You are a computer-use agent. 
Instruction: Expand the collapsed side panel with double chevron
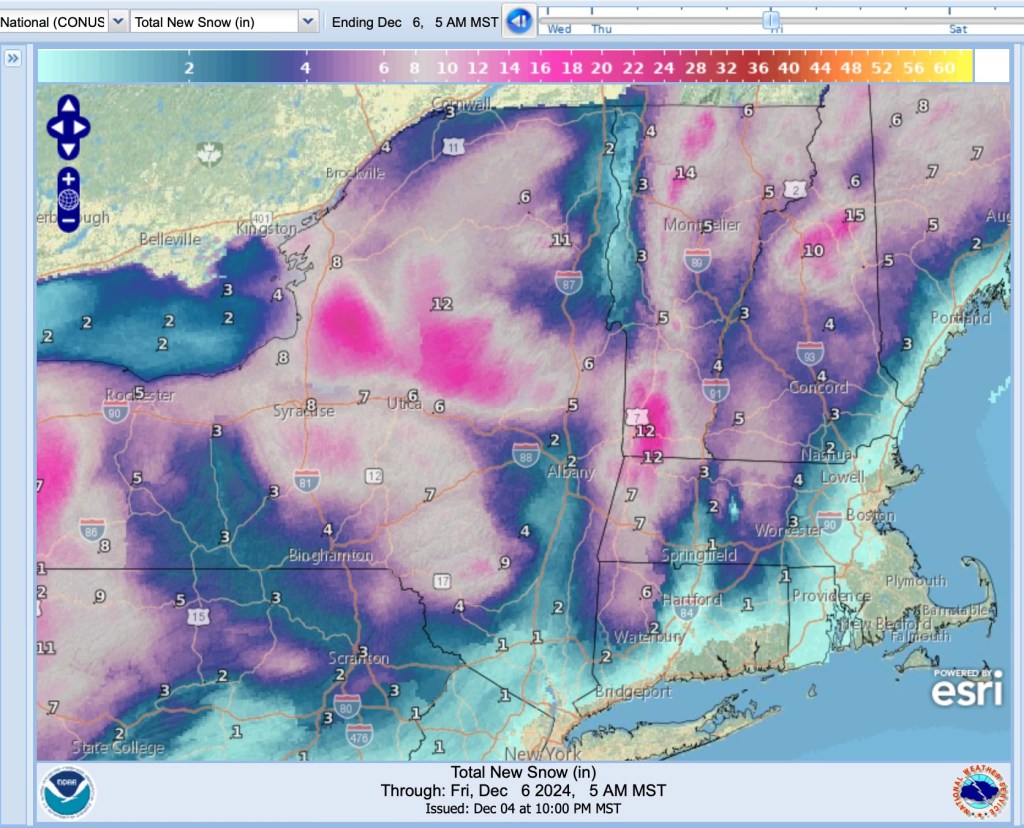tap(13, 59)
